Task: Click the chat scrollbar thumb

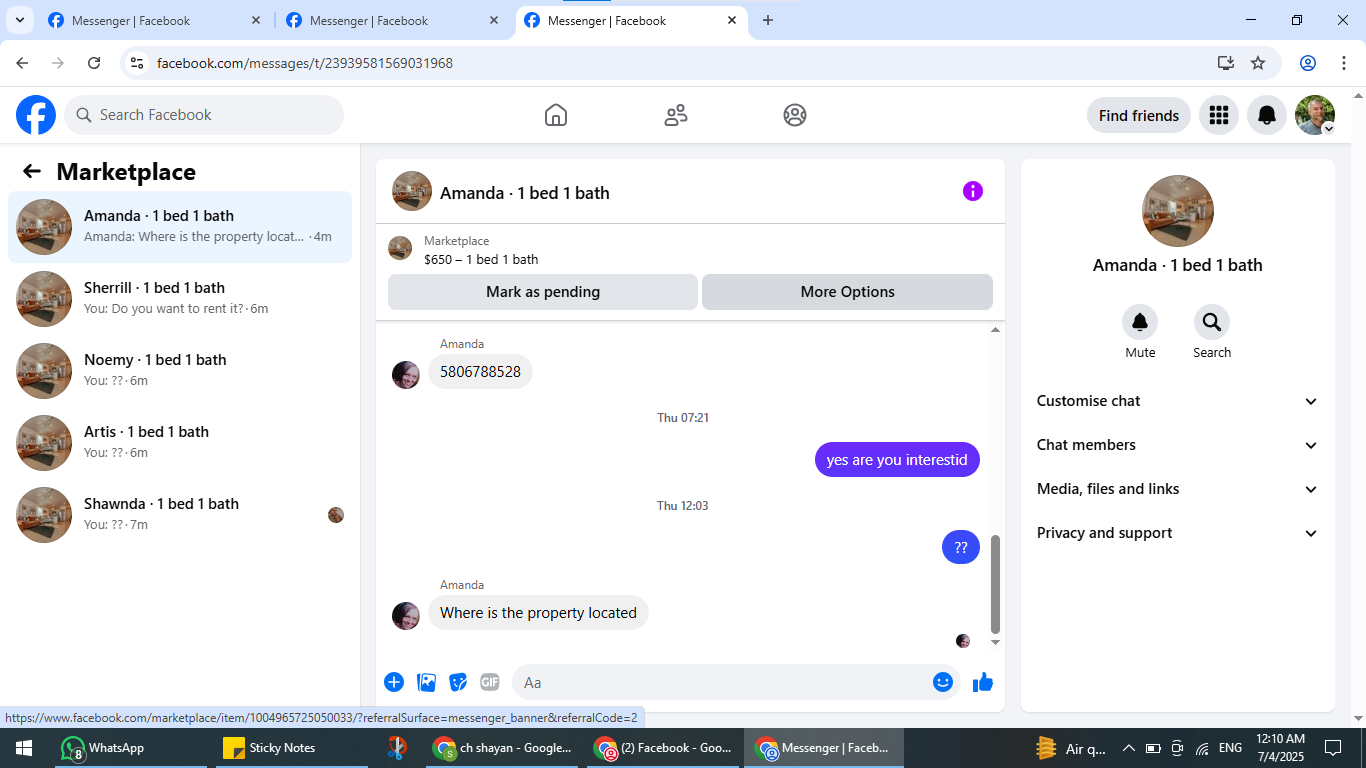Action: coord(995,583)
